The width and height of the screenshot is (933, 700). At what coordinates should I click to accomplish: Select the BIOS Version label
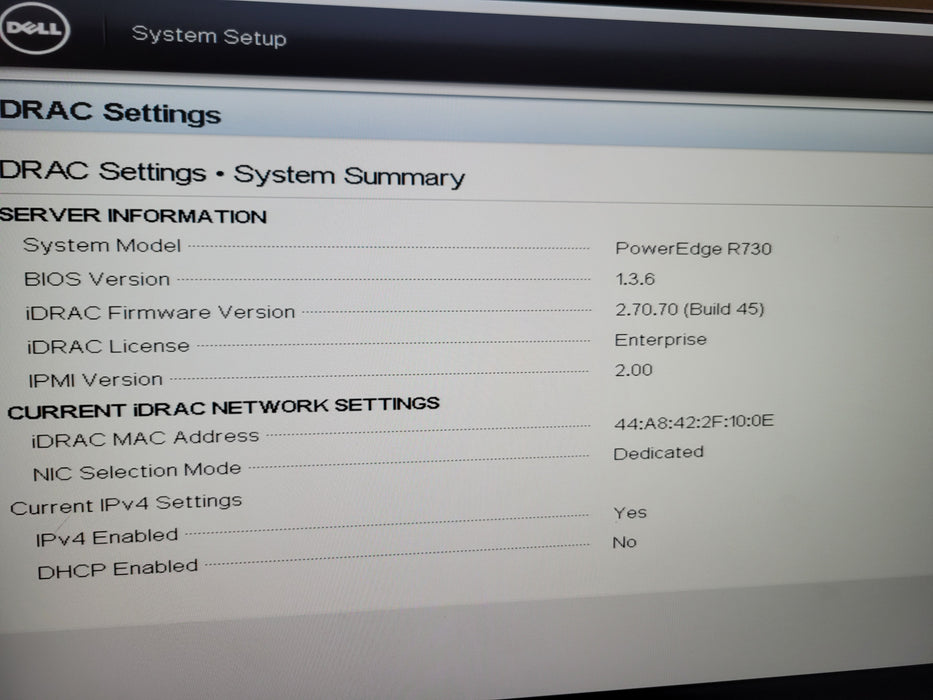(97, 279)
